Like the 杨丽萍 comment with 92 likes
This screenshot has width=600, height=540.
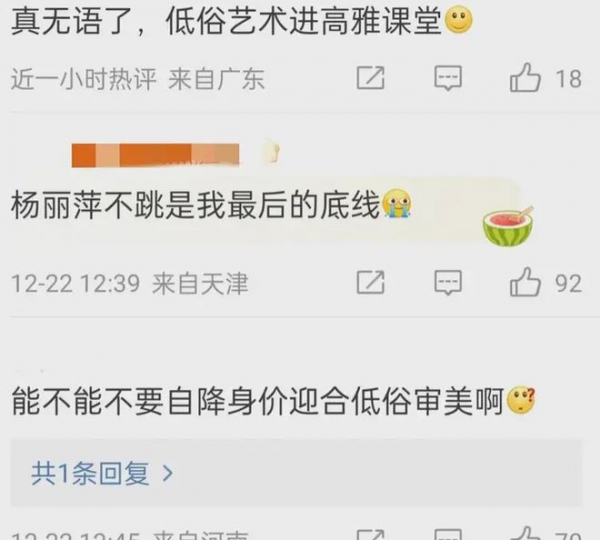[525, 282]
